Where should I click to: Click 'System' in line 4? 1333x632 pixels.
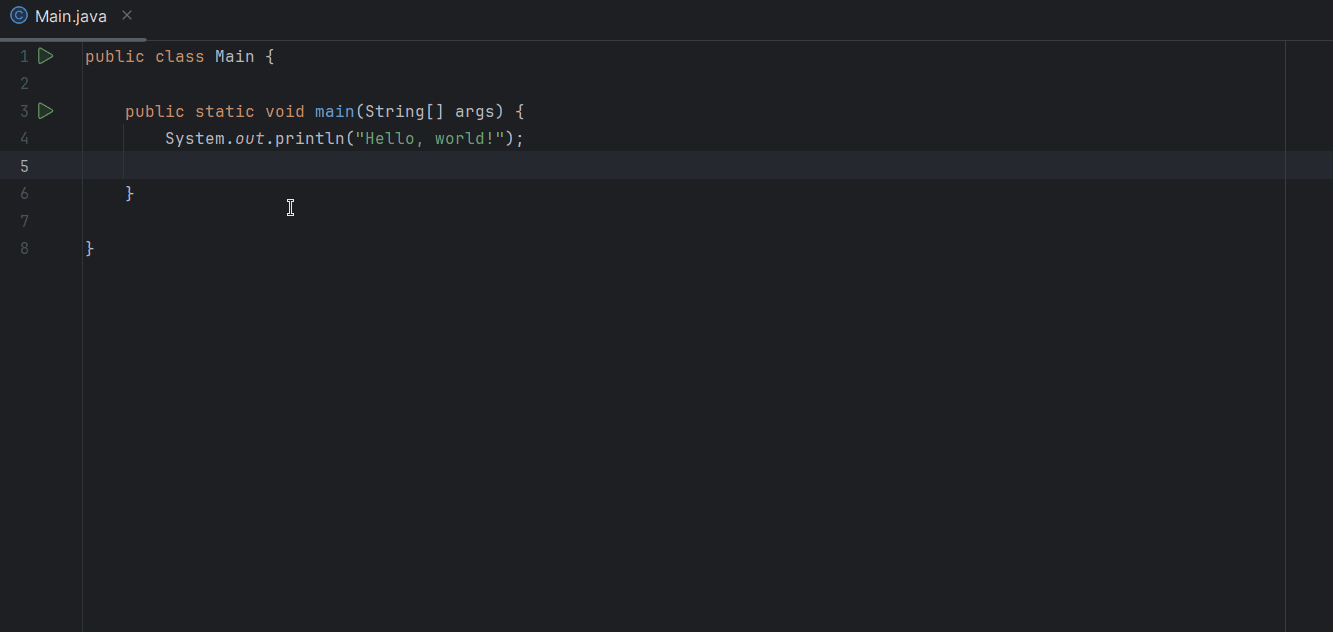pos(195,139)
